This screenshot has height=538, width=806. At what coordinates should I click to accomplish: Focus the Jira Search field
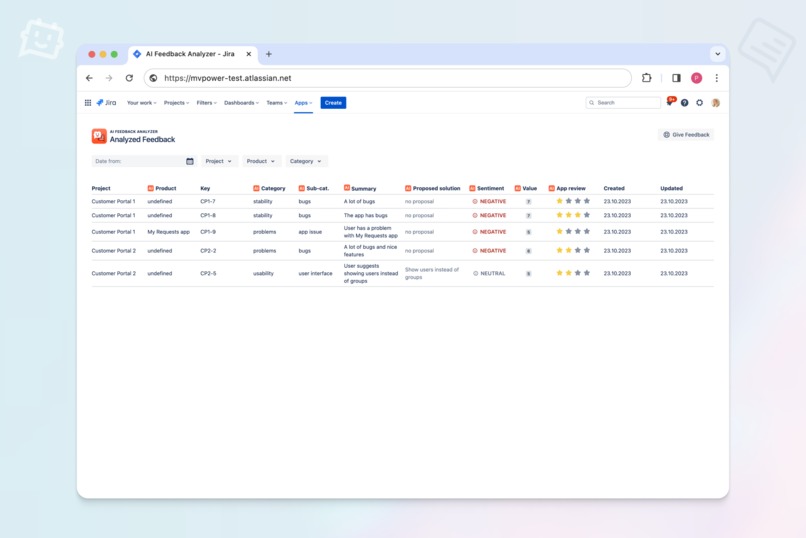click(623, 103)
